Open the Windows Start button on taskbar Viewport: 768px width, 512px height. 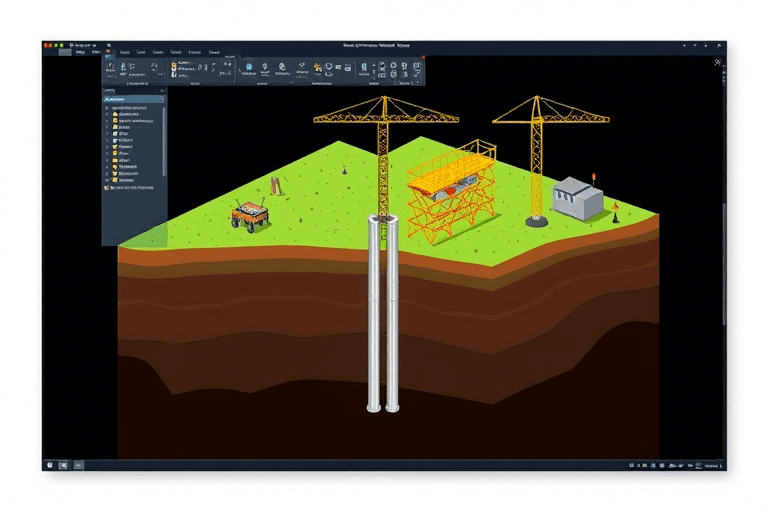pos(48,465)
